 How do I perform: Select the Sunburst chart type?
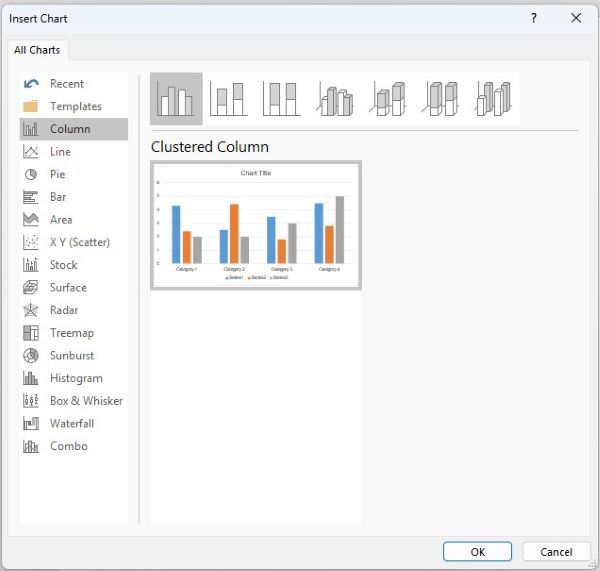pos(73,355)
